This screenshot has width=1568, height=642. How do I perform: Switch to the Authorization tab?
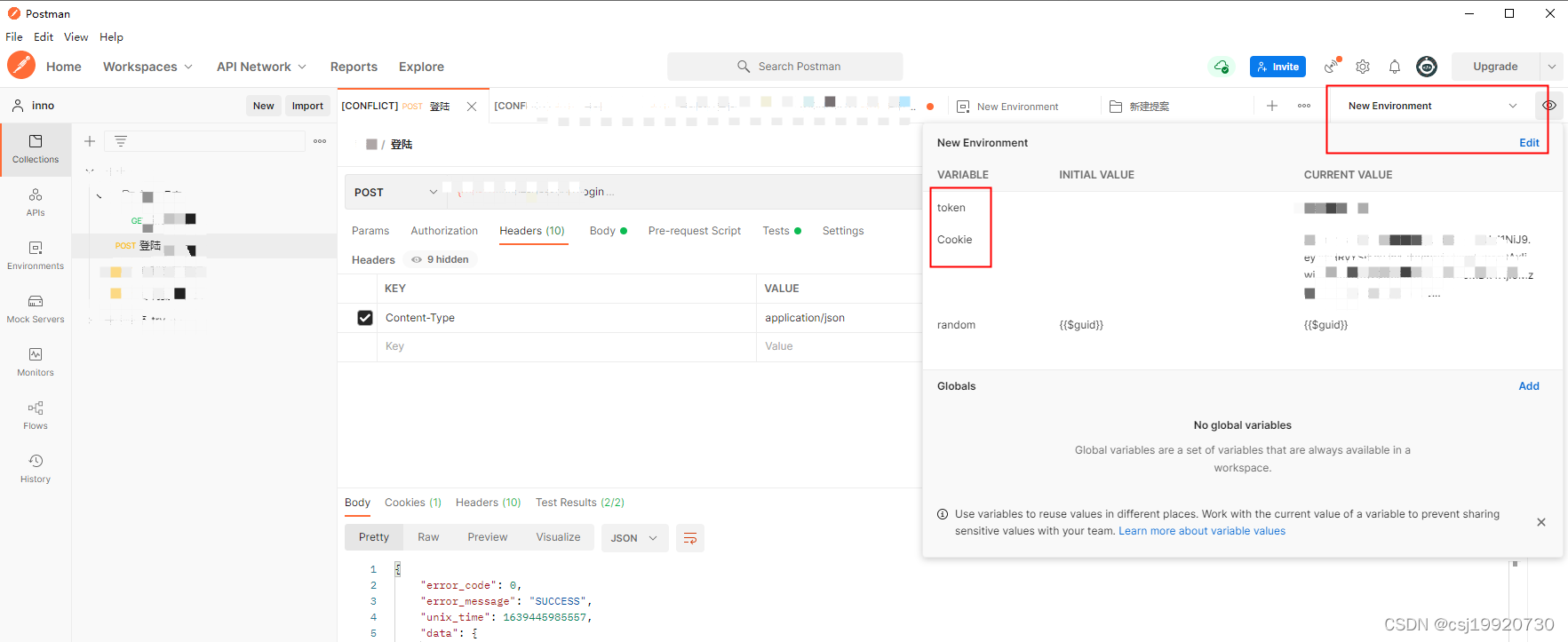(x=444, y=231)
